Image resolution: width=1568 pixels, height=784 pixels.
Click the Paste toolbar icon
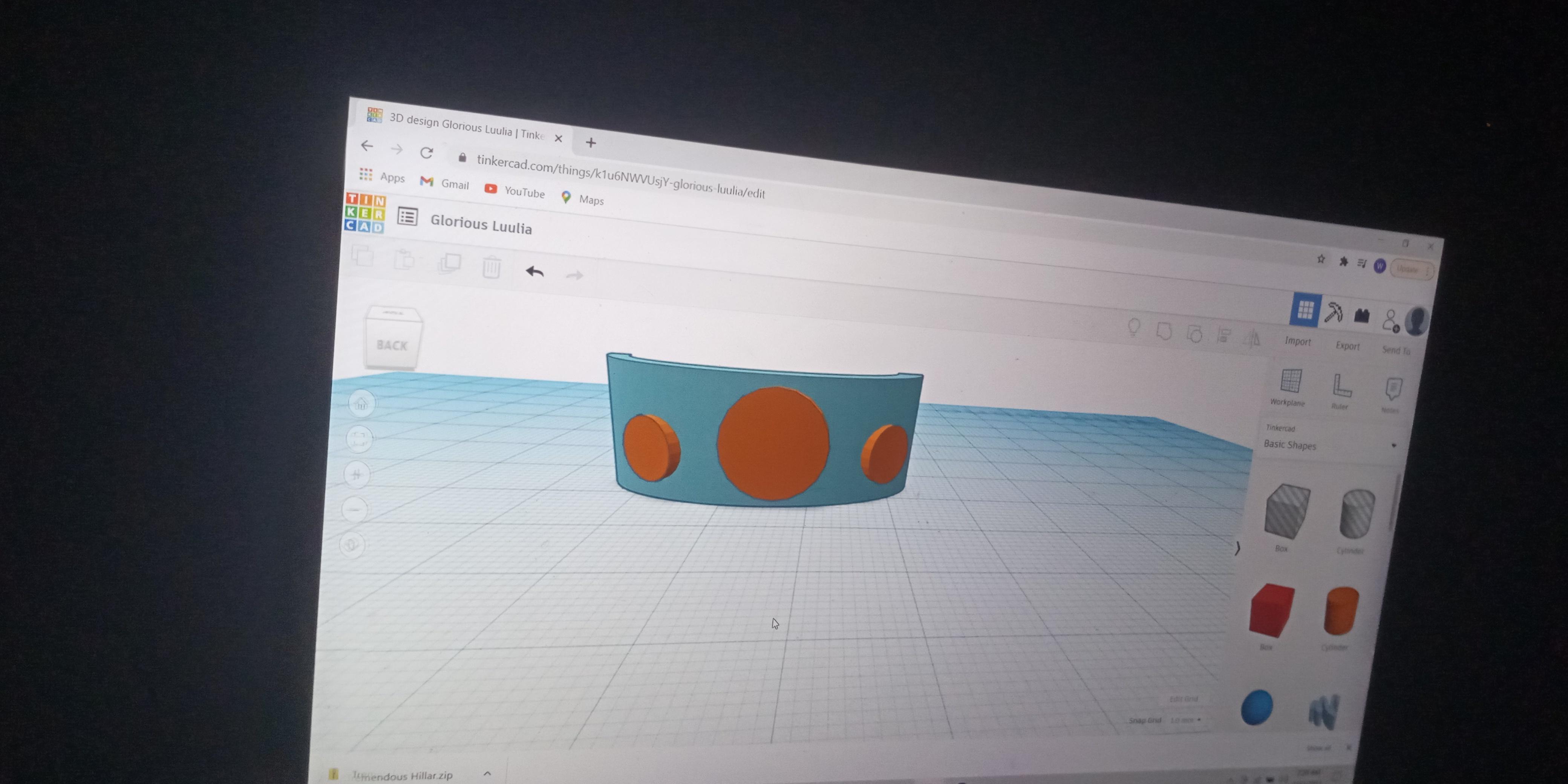(404, 259)
